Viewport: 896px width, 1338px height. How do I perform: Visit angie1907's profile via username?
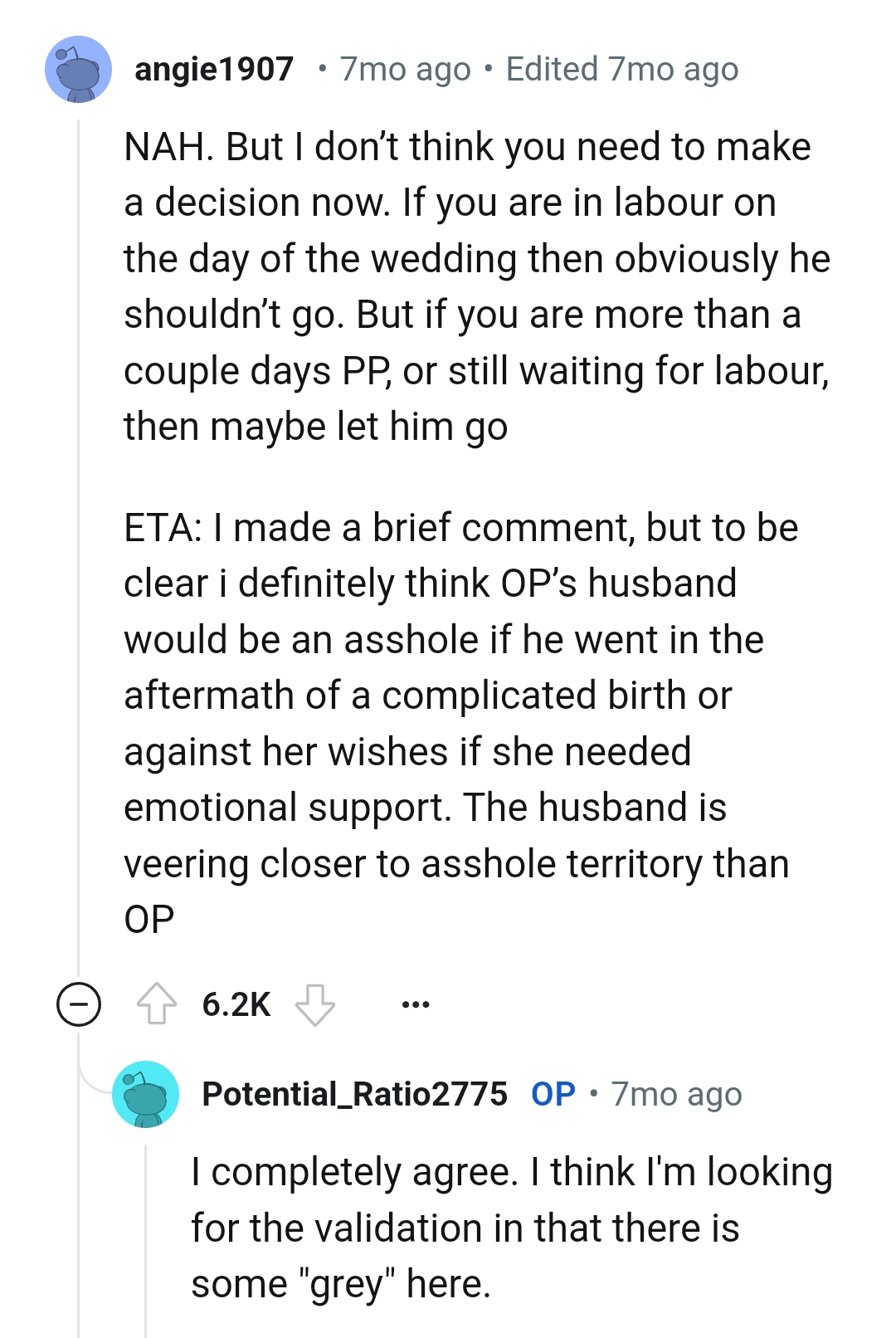point(214,70)
